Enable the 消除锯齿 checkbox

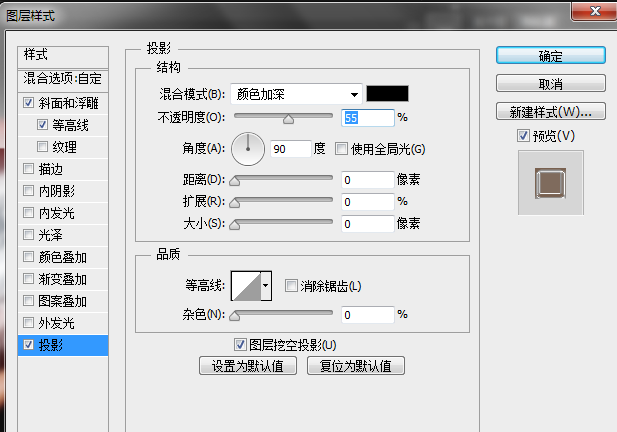(x=292, y=286)
